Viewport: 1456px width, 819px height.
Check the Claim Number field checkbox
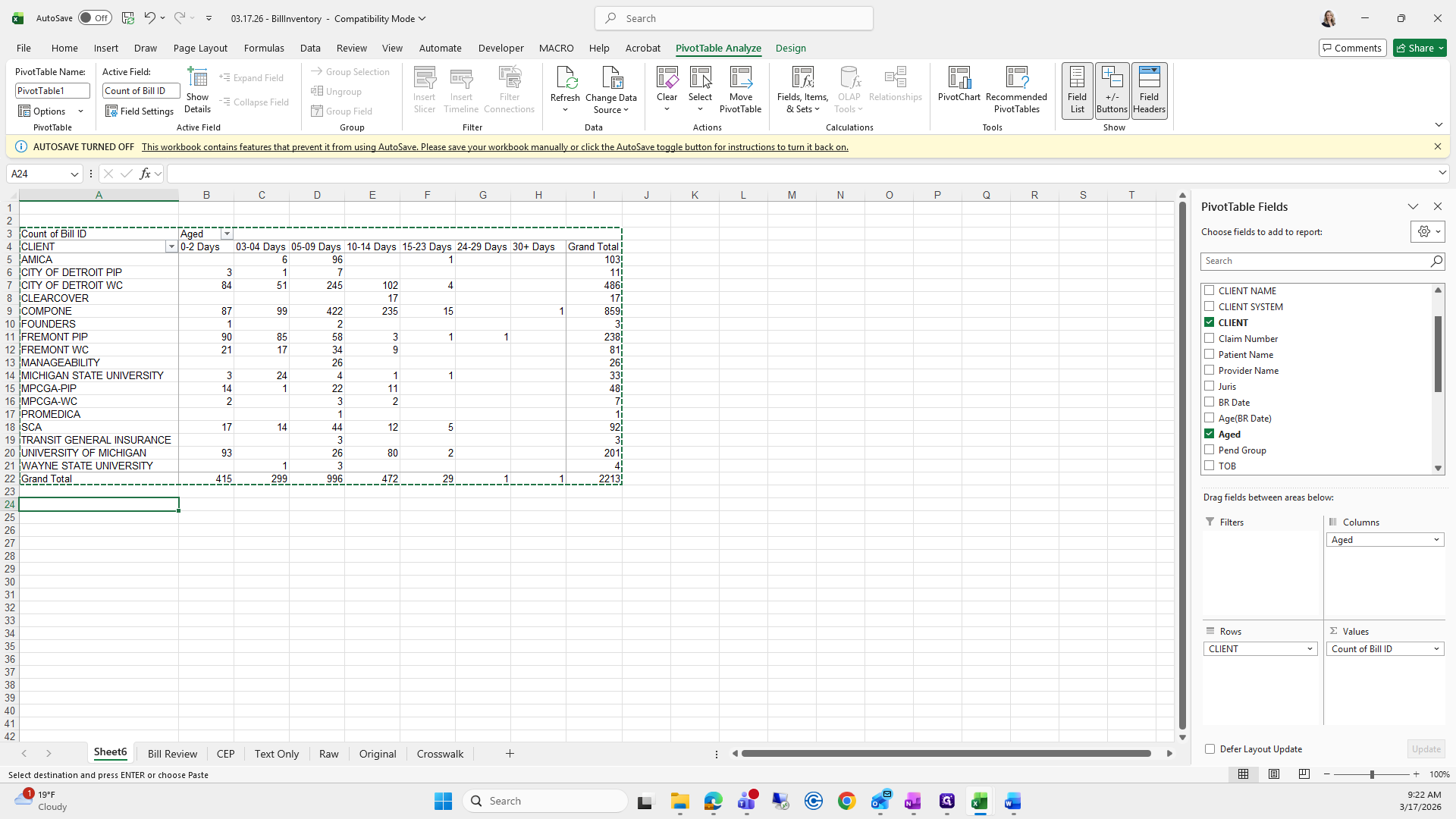[1210, 338]
